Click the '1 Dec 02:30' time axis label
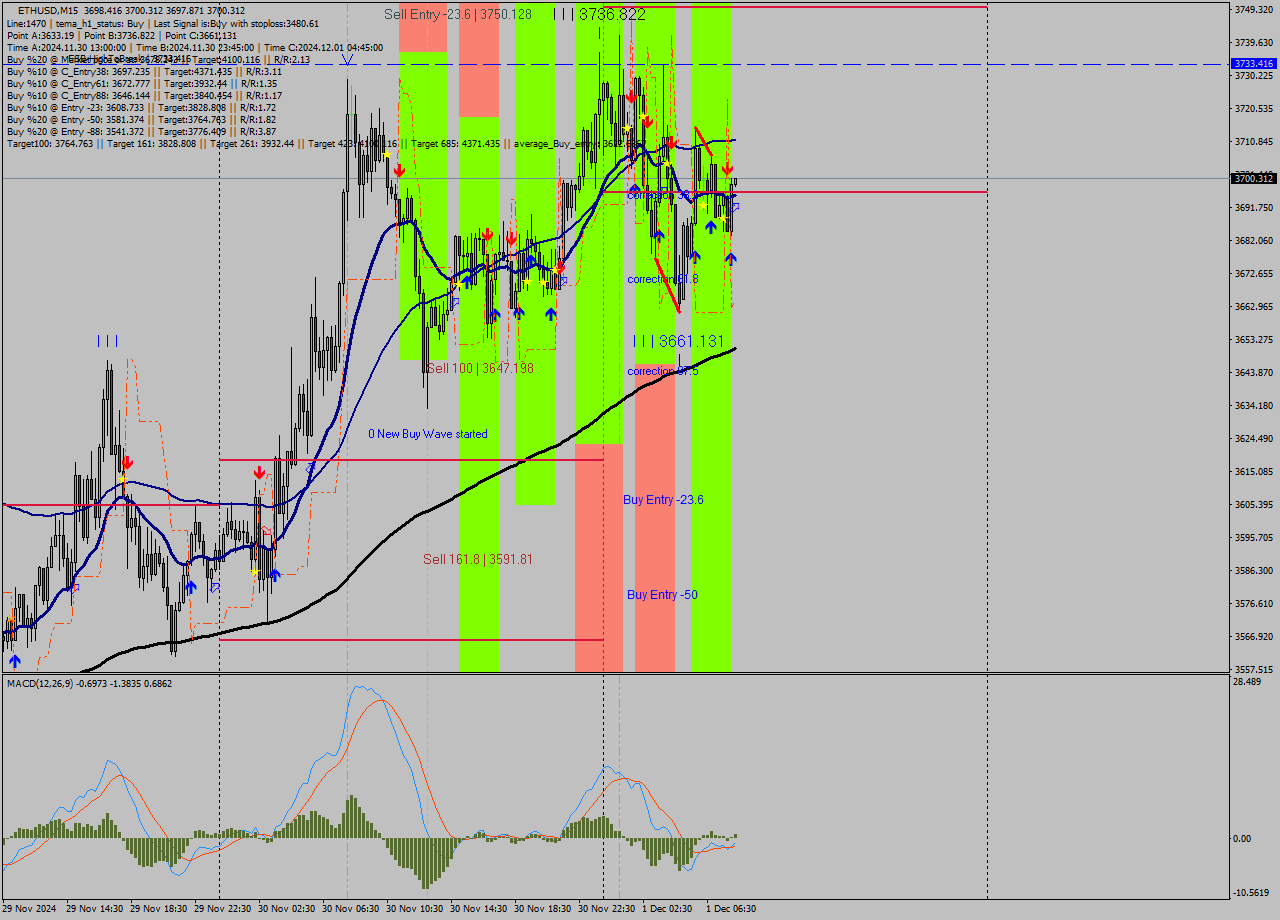Viewport: 1280px width, 920px height. [x=667, y=909]
